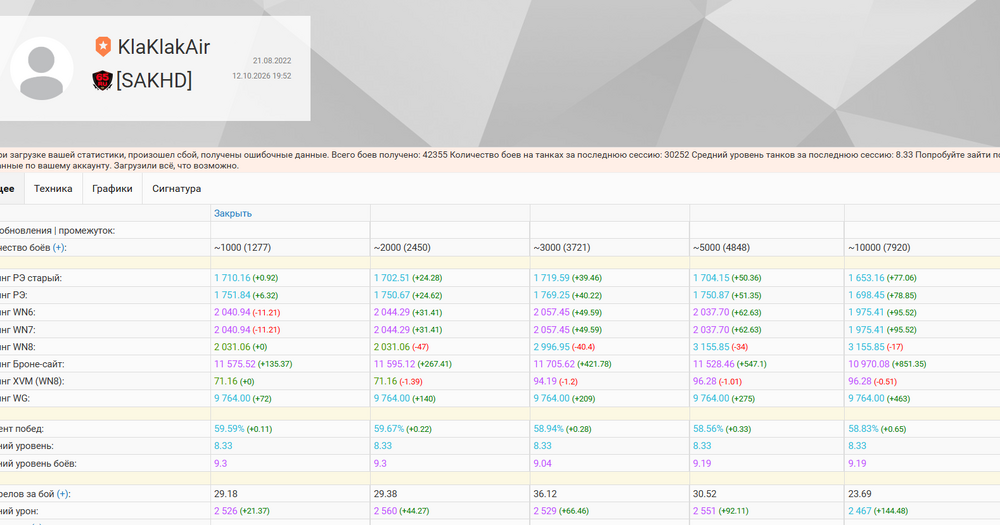This screenshot has width=1000, height=525.
Task: Expand plus sign in battle count row
Action: (59, 248)
